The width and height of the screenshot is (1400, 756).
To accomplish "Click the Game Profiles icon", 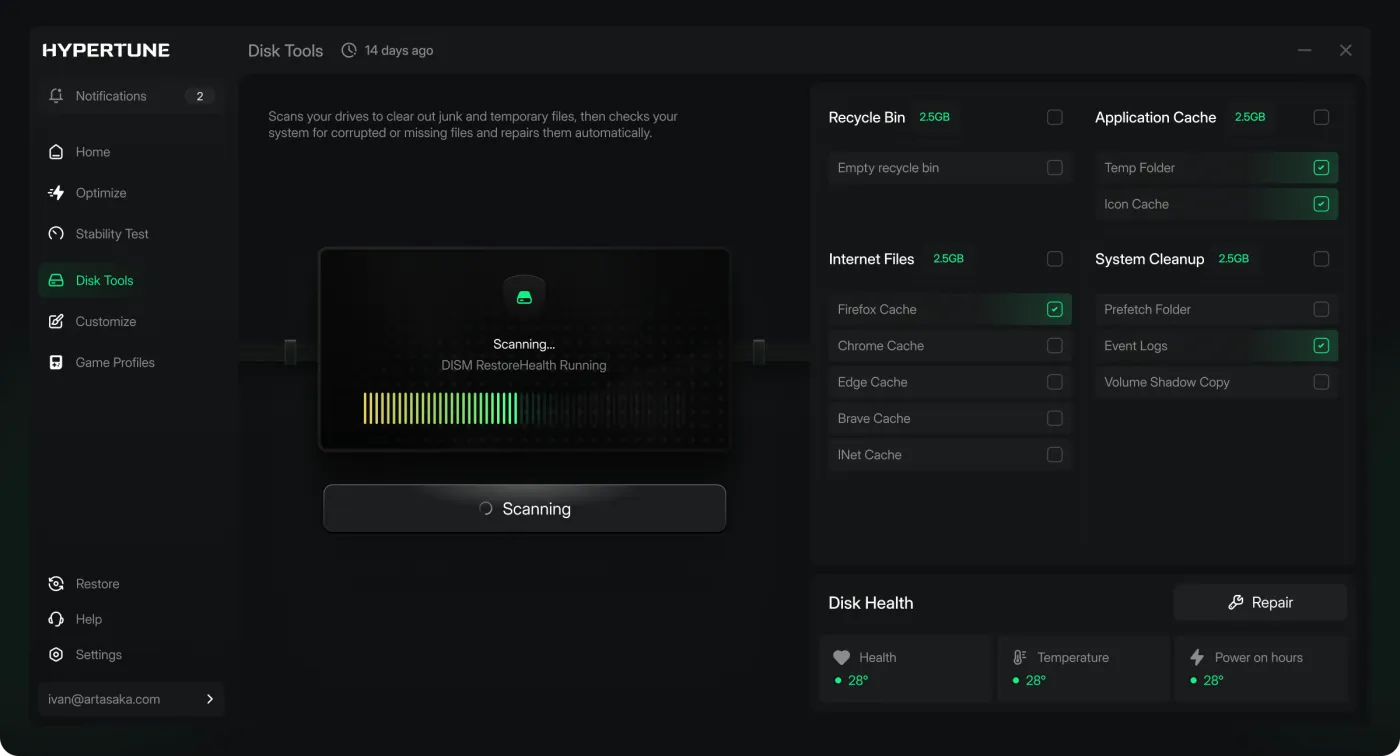I will pos(56,363).
